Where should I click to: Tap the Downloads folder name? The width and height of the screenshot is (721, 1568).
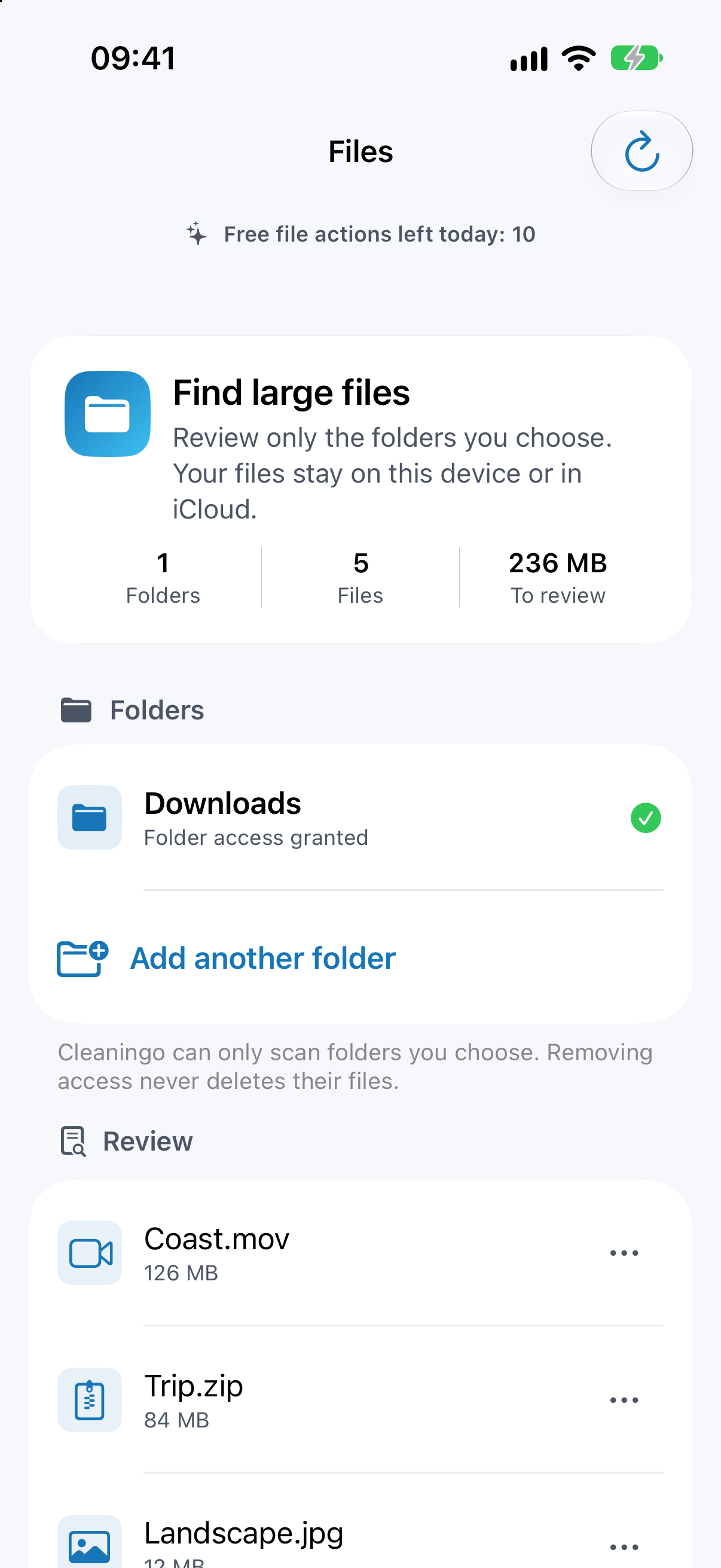(x=222, y=804)
